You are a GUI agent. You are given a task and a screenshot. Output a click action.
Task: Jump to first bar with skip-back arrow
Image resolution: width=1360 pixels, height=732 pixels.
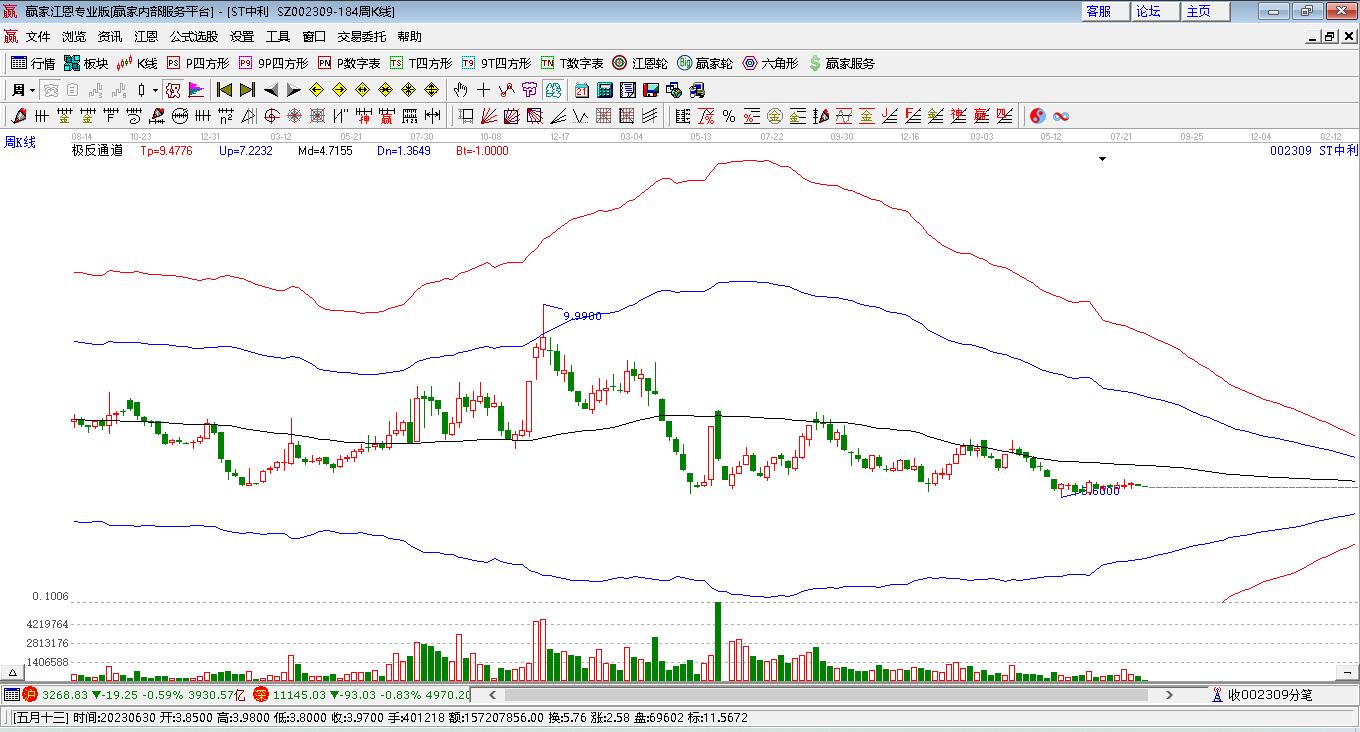(x=224, y=90)
